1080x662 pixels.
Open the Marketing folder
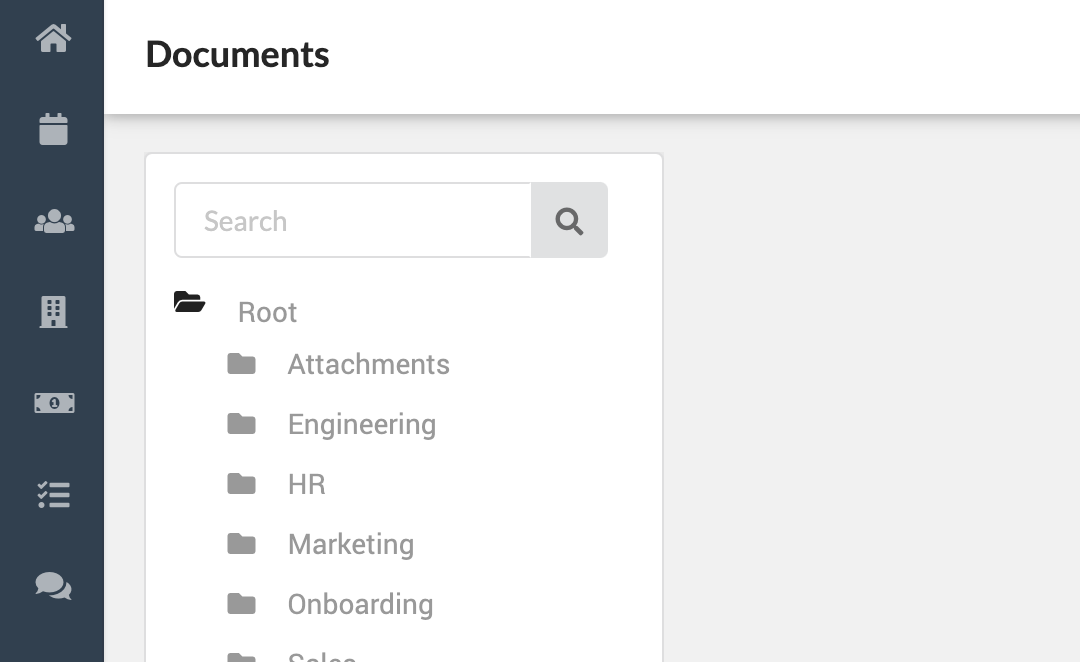[x=350, y=544]
